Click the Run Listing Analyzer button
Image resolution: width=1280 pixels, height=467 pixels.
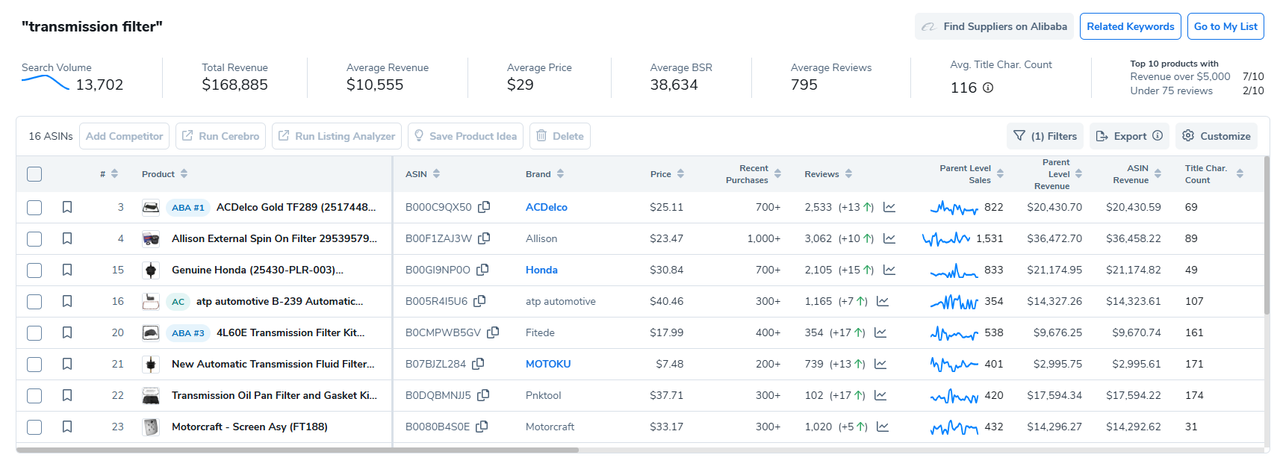(x=337, y=136)
